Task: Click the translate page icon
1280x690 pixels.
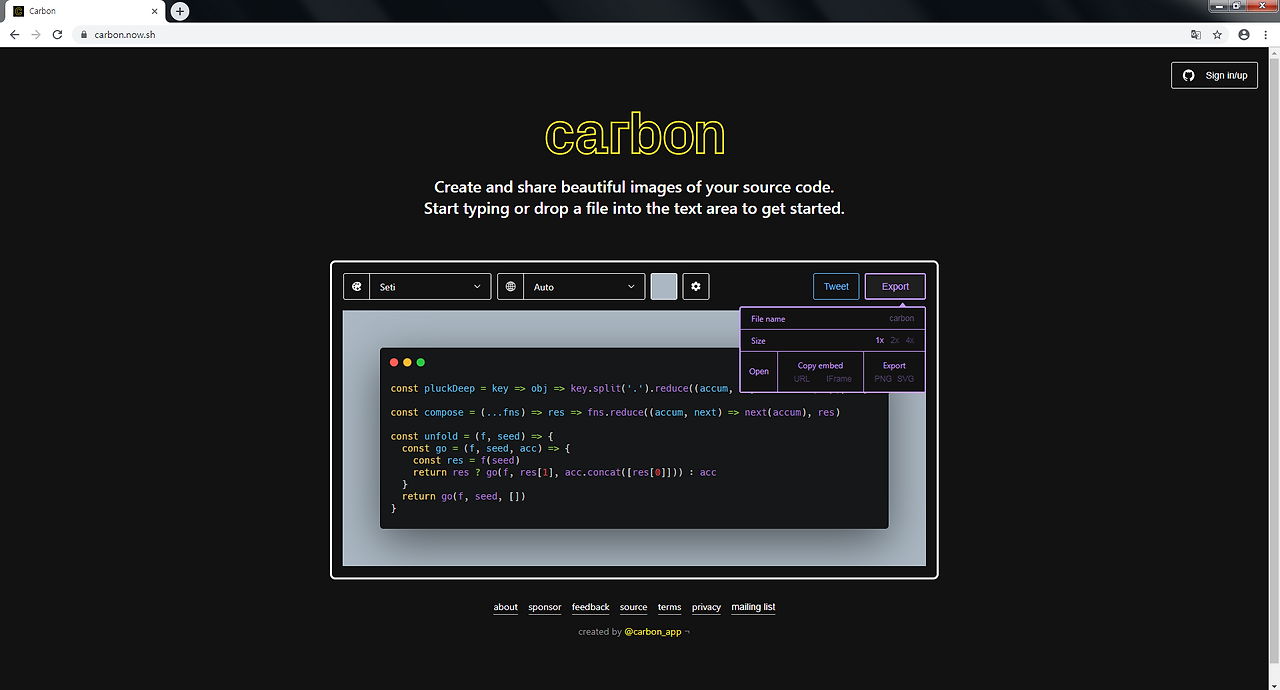Action: click(x=1195, y=34)
